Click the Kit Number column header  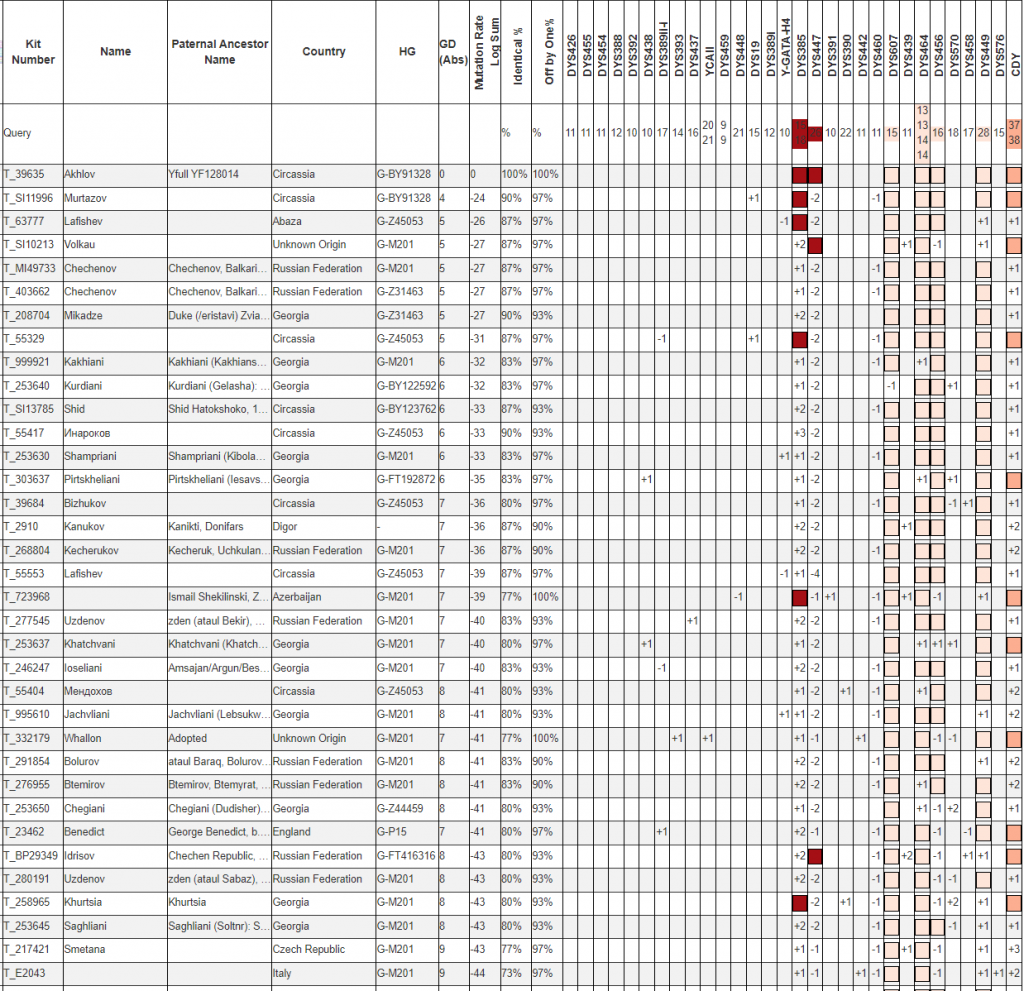(33, 52)
